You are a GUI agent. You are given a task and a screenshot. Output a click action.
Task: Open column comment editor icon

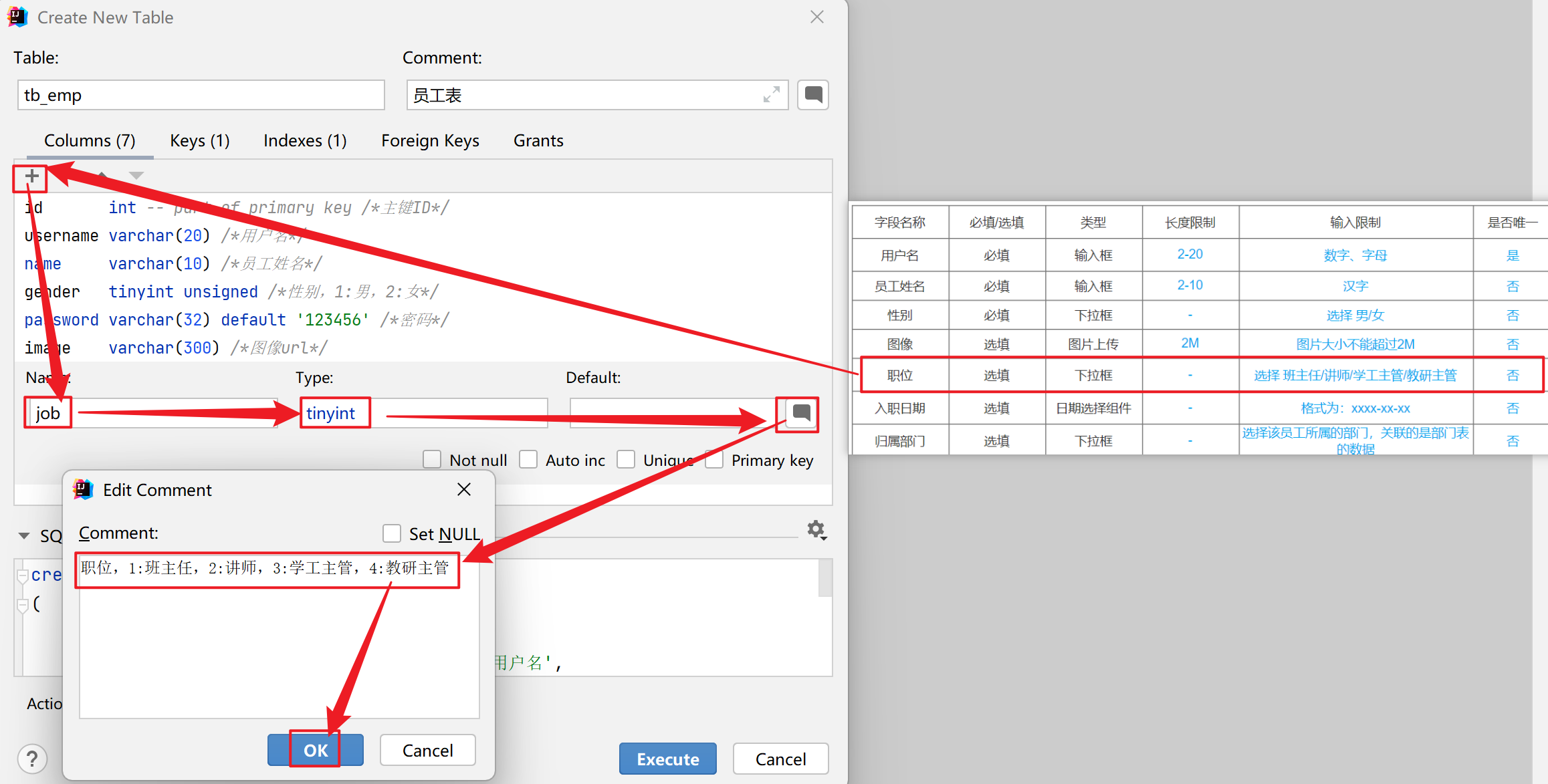point(800,414)
